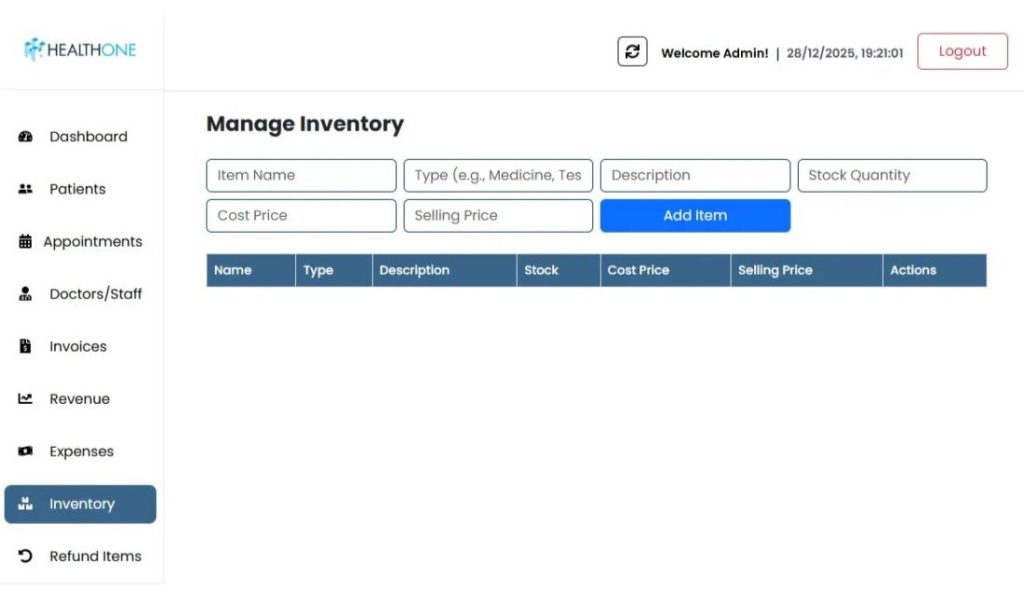Click into the Type input field

(498, 176)
